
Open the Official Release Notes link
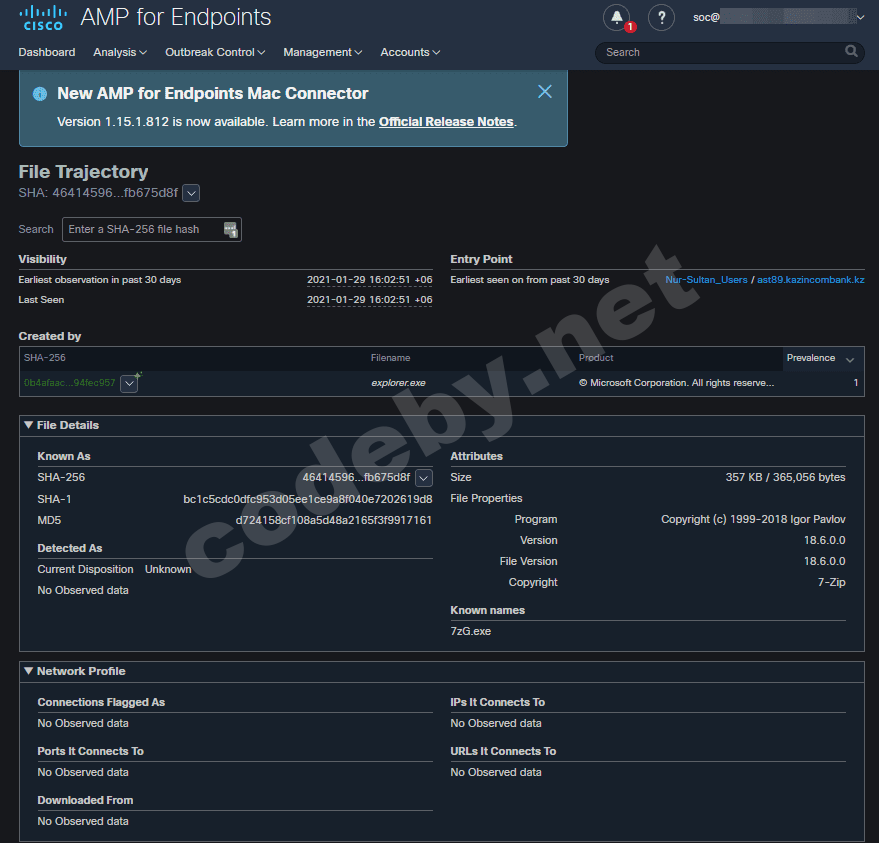446,122
